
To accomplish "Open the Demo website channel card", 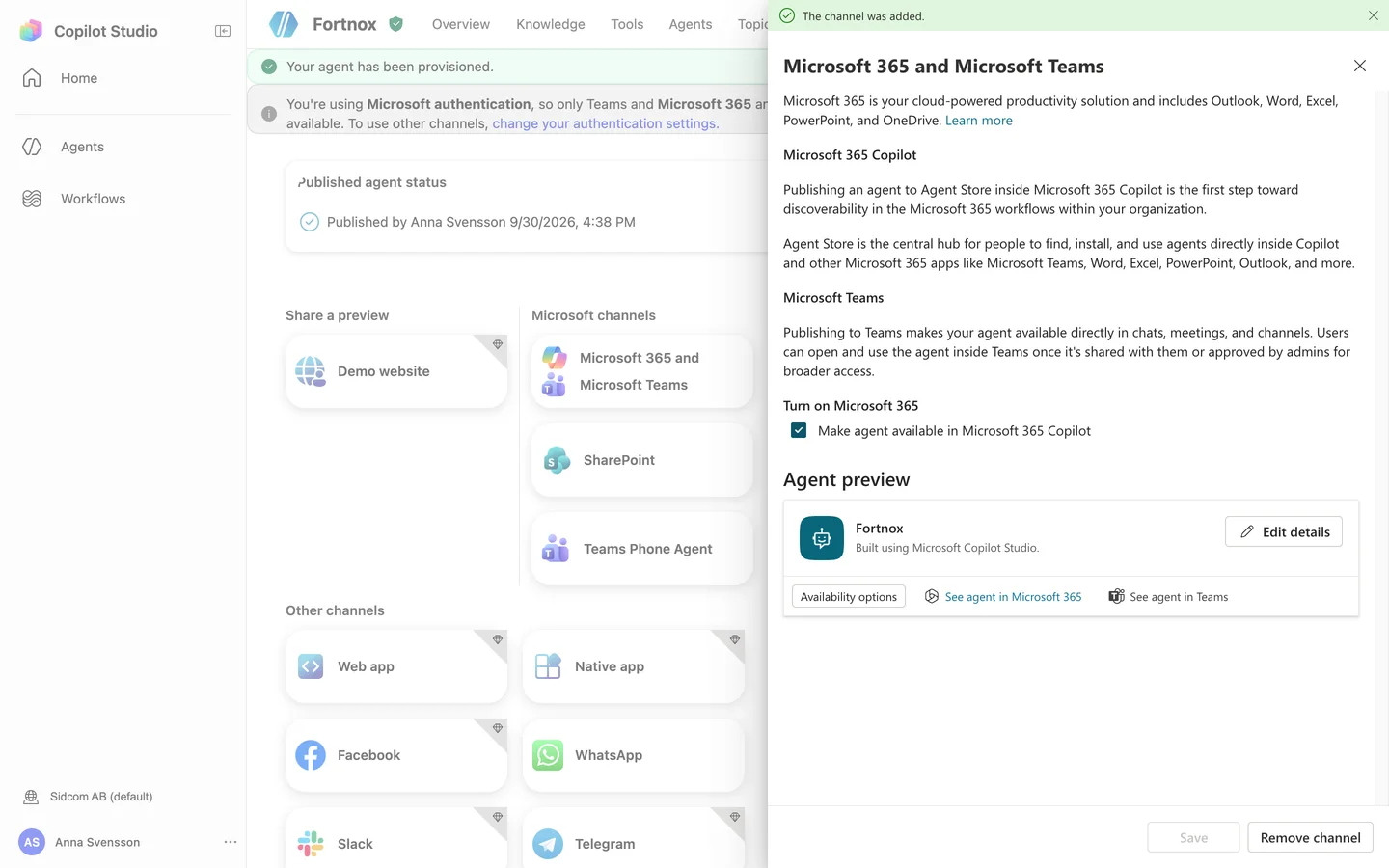I will (396, 371).
